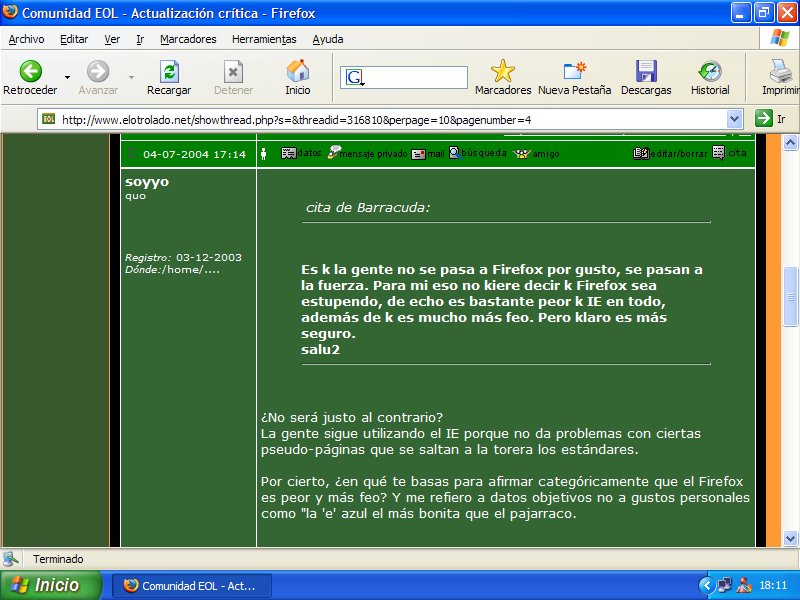The height and width of the screenshot is (600, 800).
Task: Expand the address bar URL dropdown
Action: point(734,119)
